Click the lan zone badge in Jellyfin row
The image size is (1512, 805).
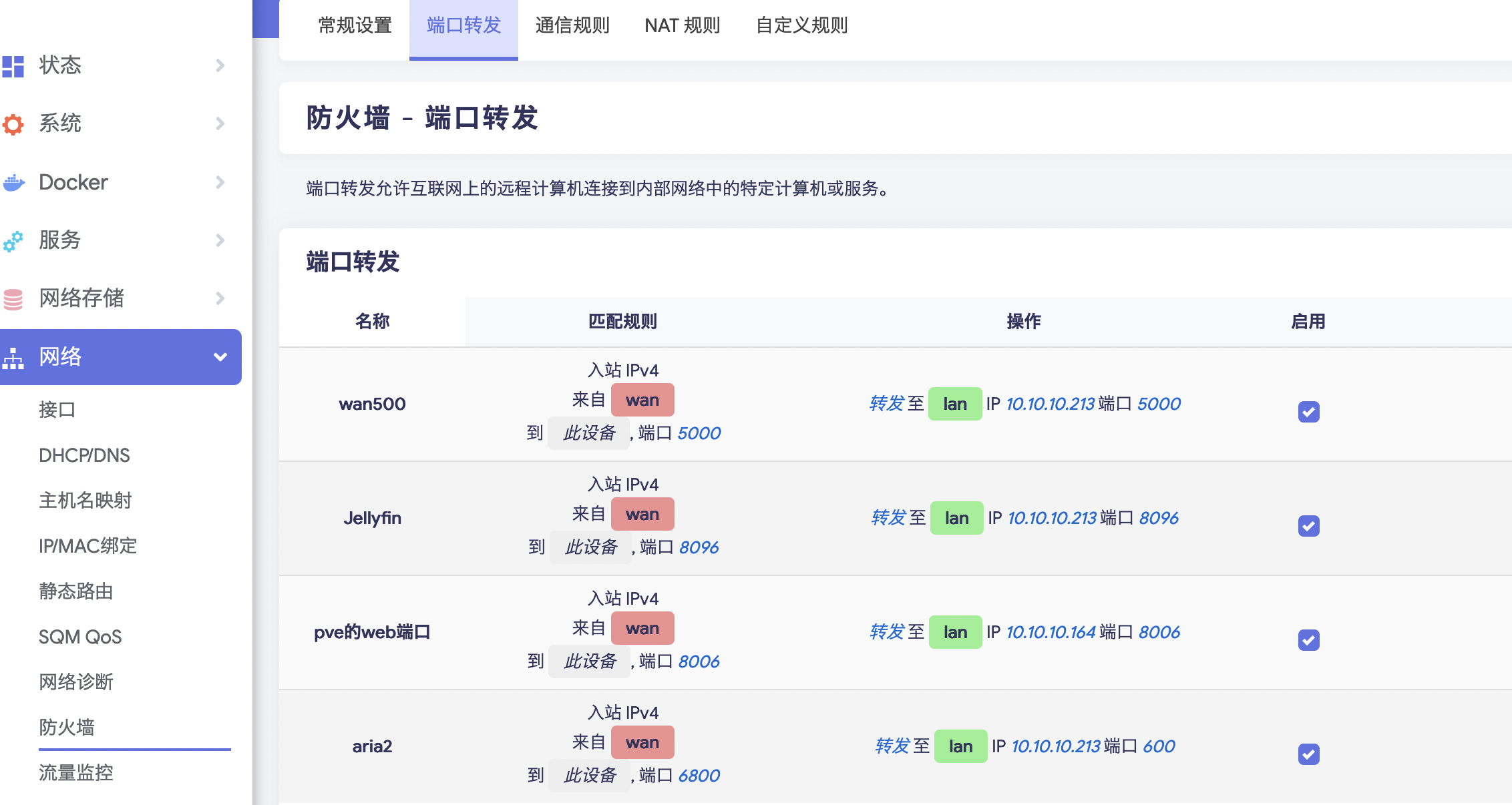(957, 518)
